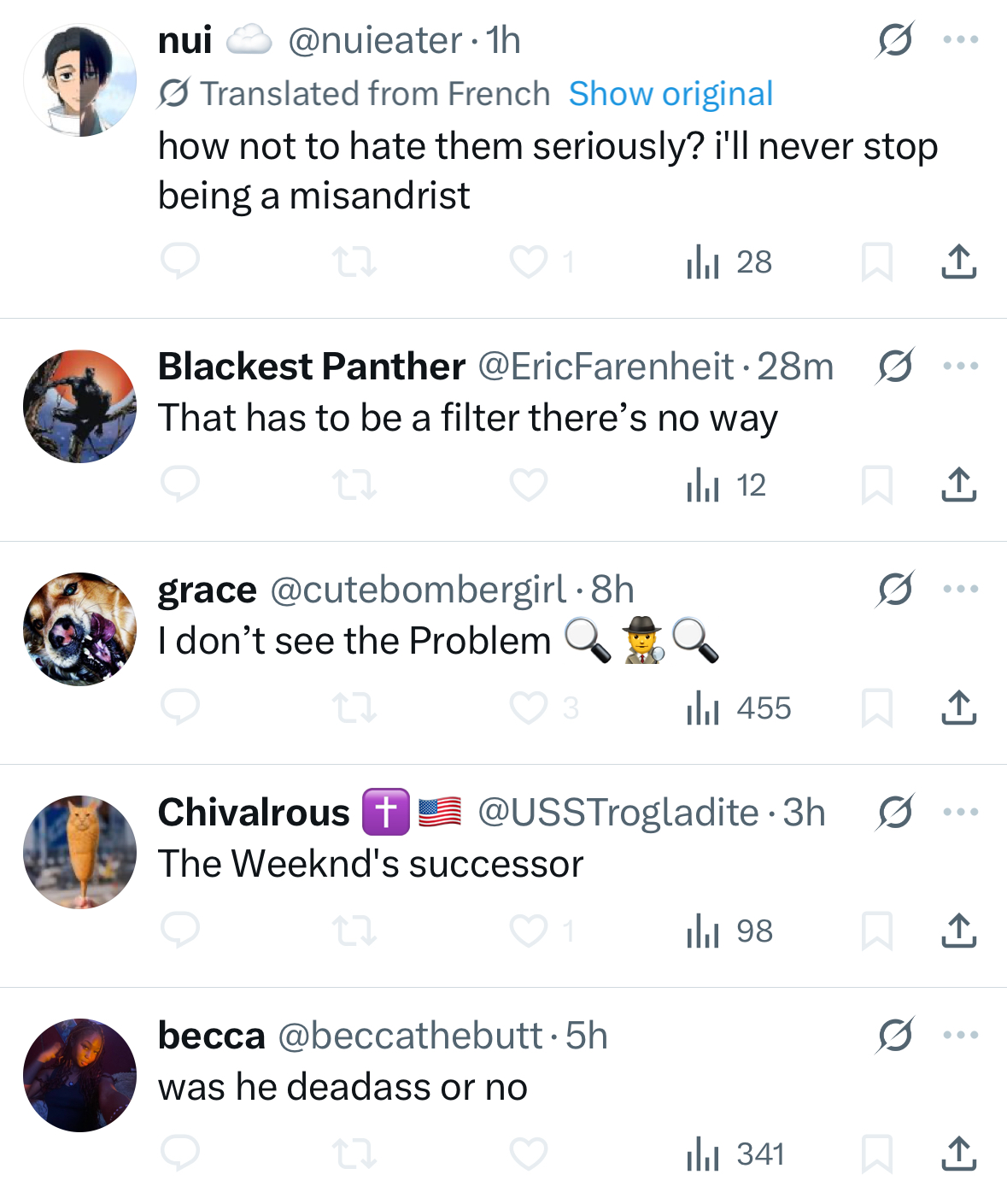Reply to Chivalrous's Weeknd tweet
This screenshot has height=1204, width=1007.
(x=180, y=931)
